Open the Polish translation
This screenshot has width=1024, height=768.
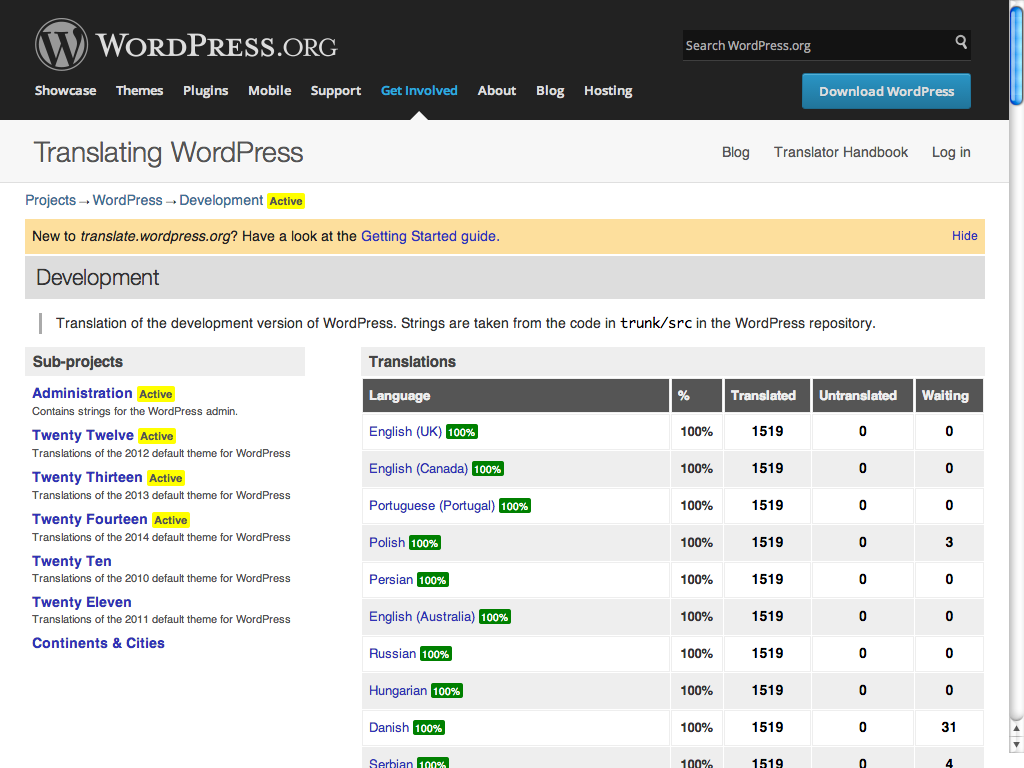coord(387,543)
